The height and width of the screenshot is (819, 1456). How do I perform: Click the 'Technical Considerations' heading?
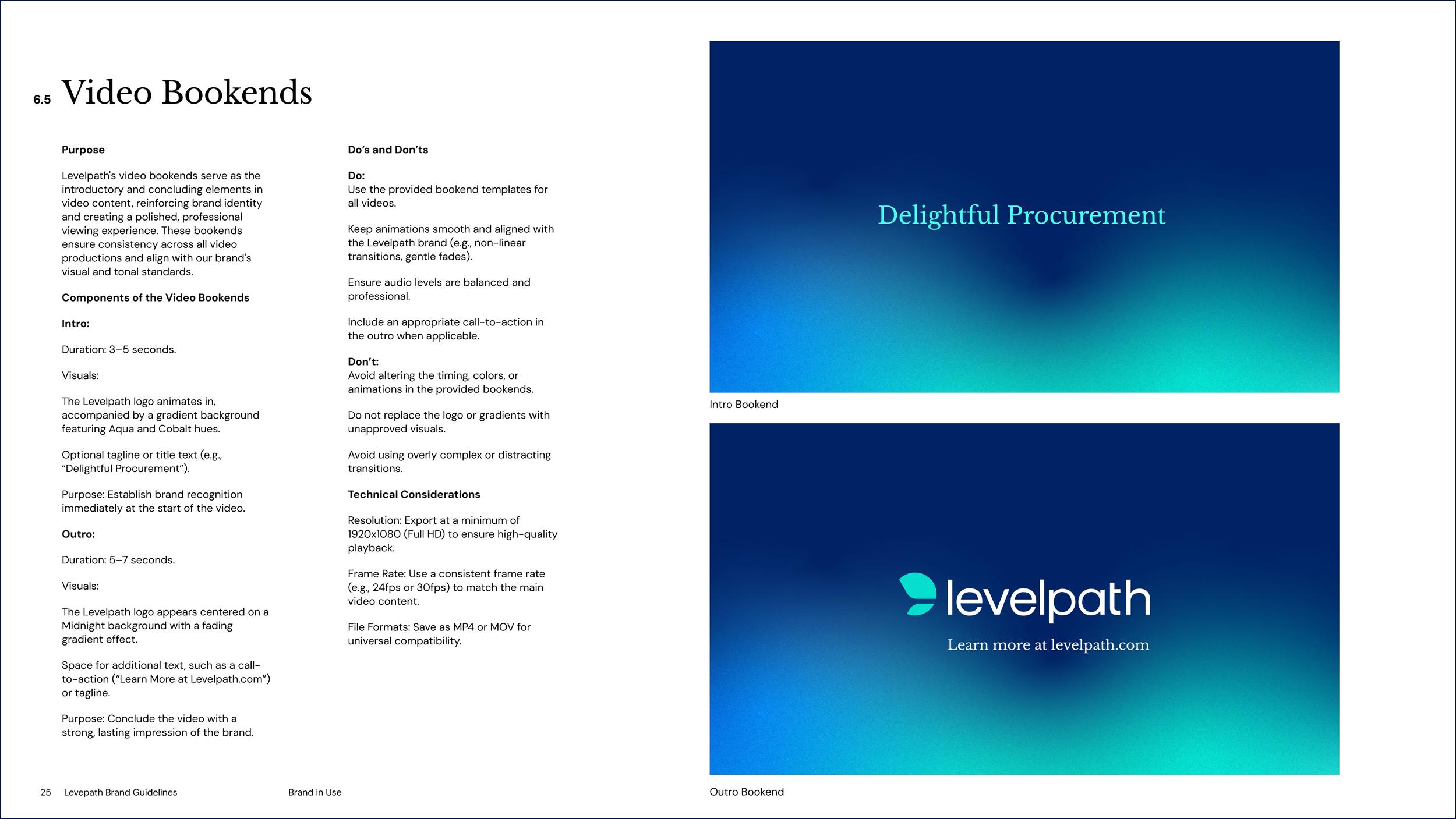tap(414, 494)
